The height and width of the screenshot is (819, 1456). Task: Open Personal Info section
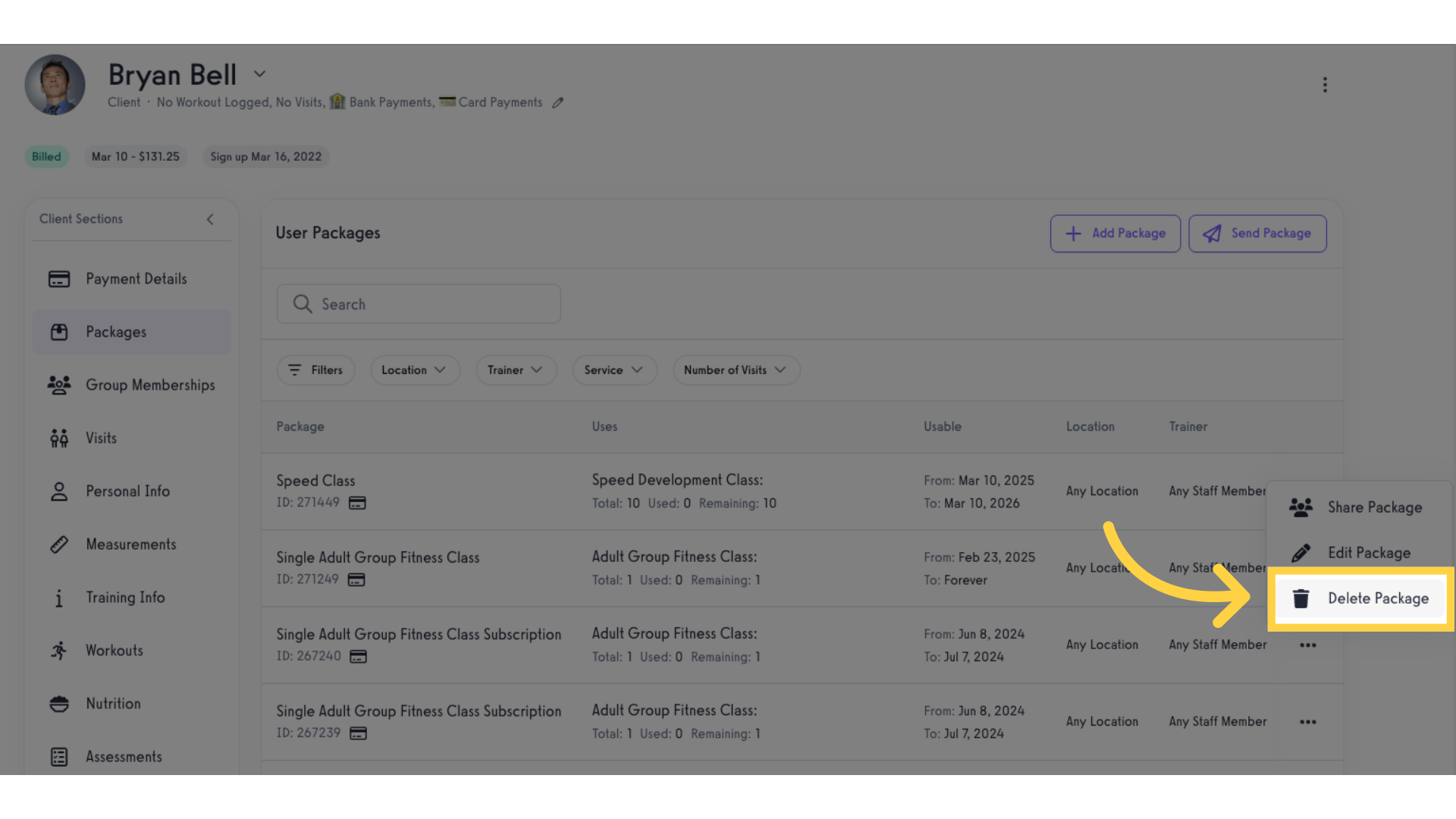click(131, 491)
